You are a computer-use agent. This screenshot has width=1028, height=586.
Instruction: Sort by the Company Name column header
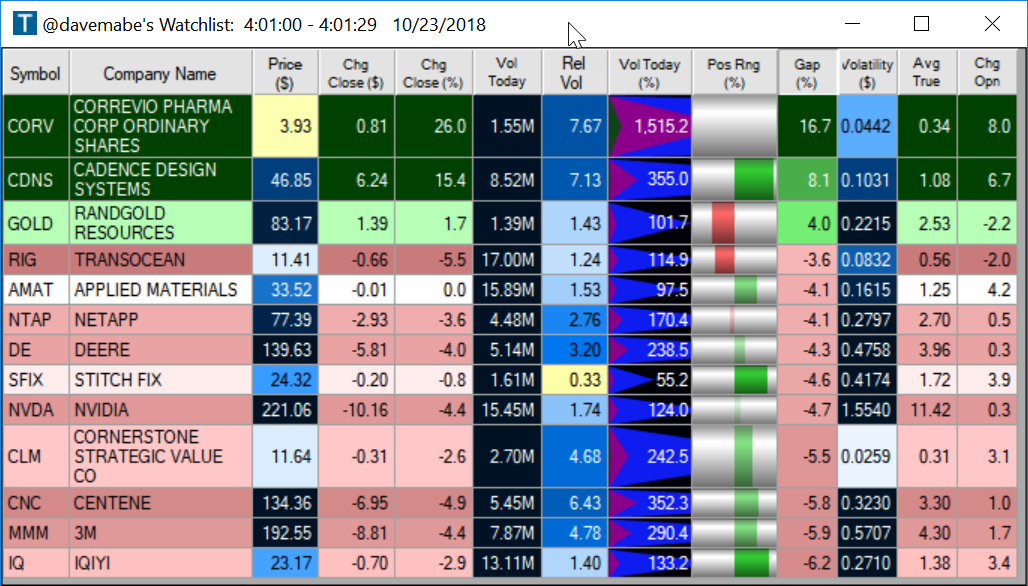pos(160,73)
